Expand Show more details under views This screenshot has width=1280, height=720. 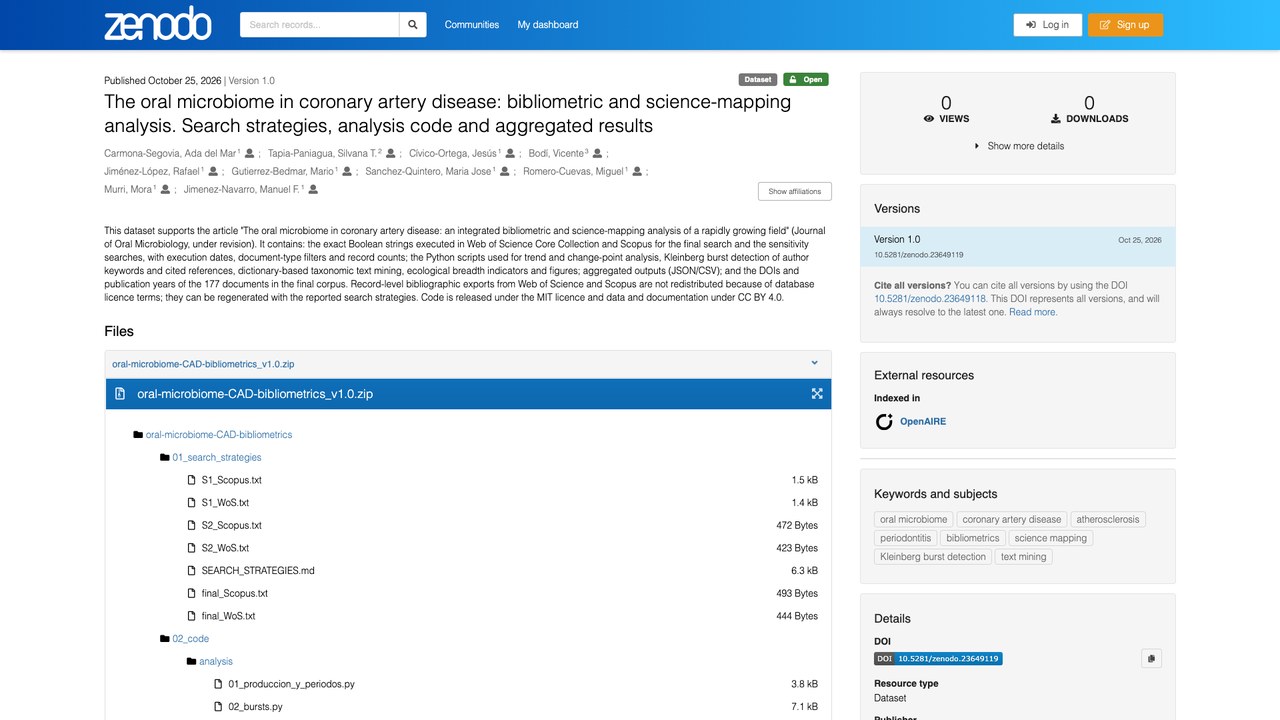[1019, 146]
